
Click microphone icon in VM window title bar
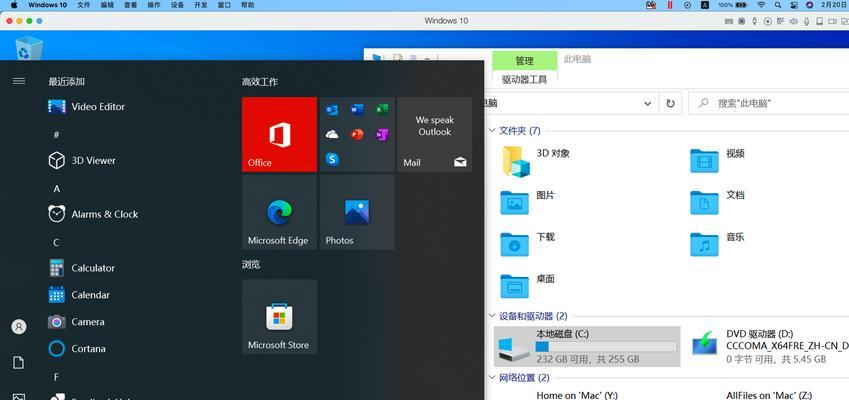click(807, 21)
